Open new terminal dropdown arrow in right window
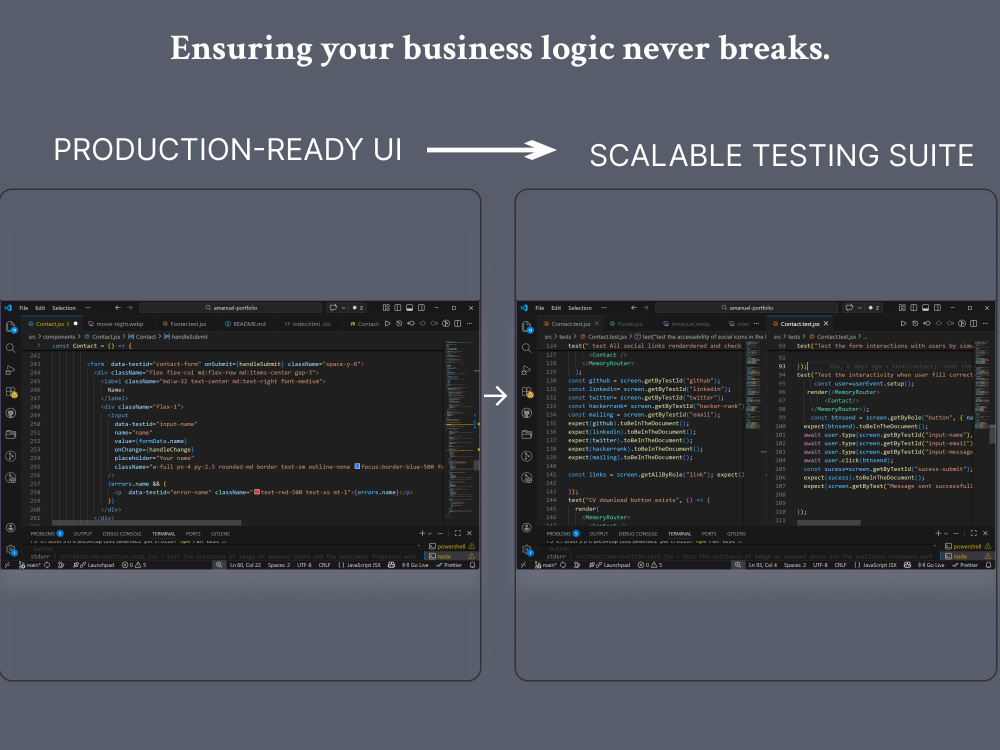This screenshot has height=750, width=1000. click(946, 534)
